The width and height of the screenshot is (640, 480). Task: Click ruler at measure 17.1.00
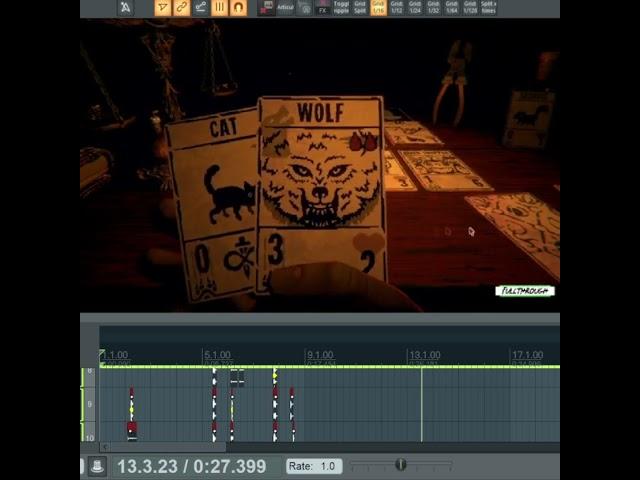[x=528, y=355]
